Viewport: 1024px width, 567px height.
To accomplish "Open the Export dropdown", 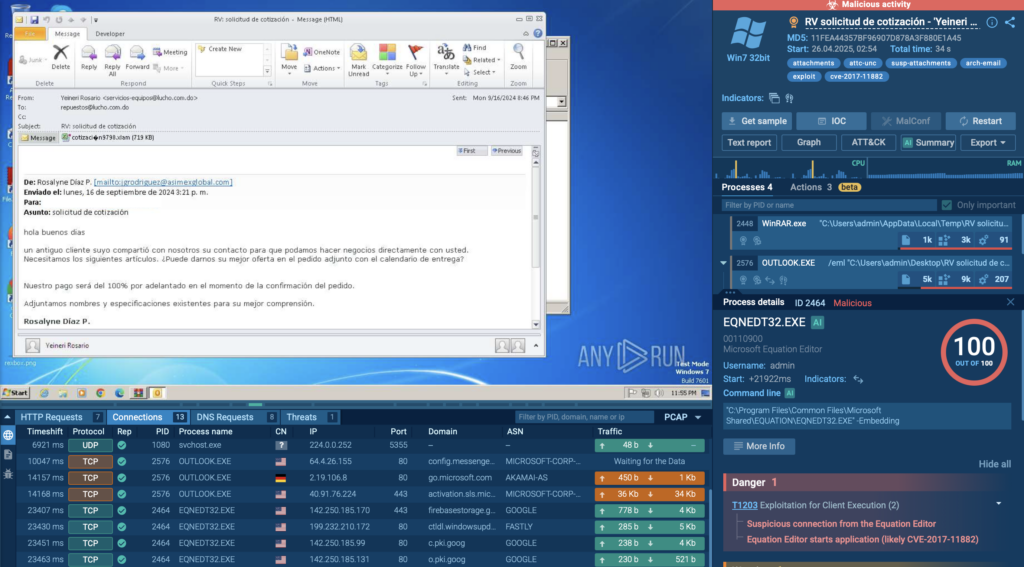I will [988, 143].
